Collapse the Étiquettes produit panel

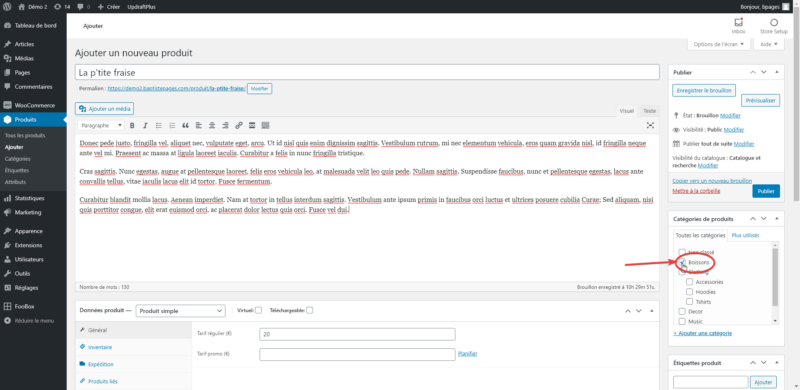pos(777,363)
